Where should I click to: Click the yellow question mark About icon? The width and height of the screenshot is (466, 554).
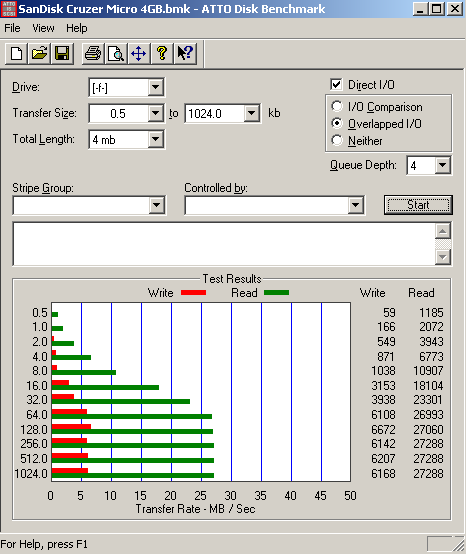click(x=162, y=54)
